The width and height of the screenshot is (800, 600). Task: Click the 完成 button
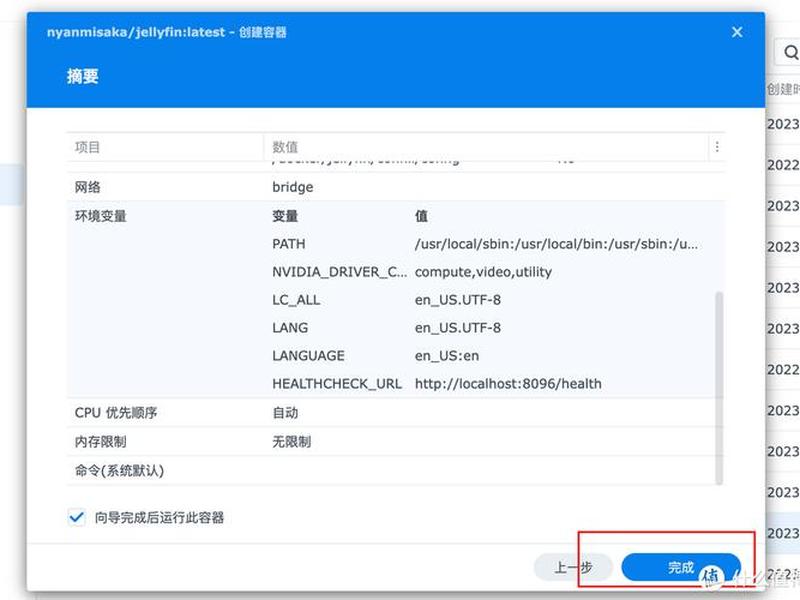coord(681,567)
